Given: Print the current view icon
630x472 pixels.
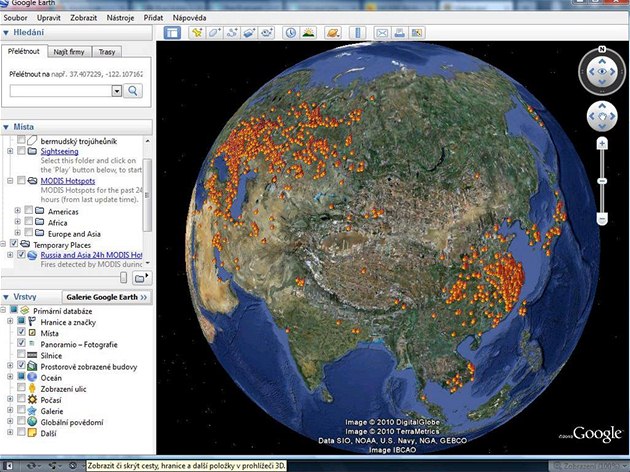Looking at the screenshot, I should click(399, 33).
